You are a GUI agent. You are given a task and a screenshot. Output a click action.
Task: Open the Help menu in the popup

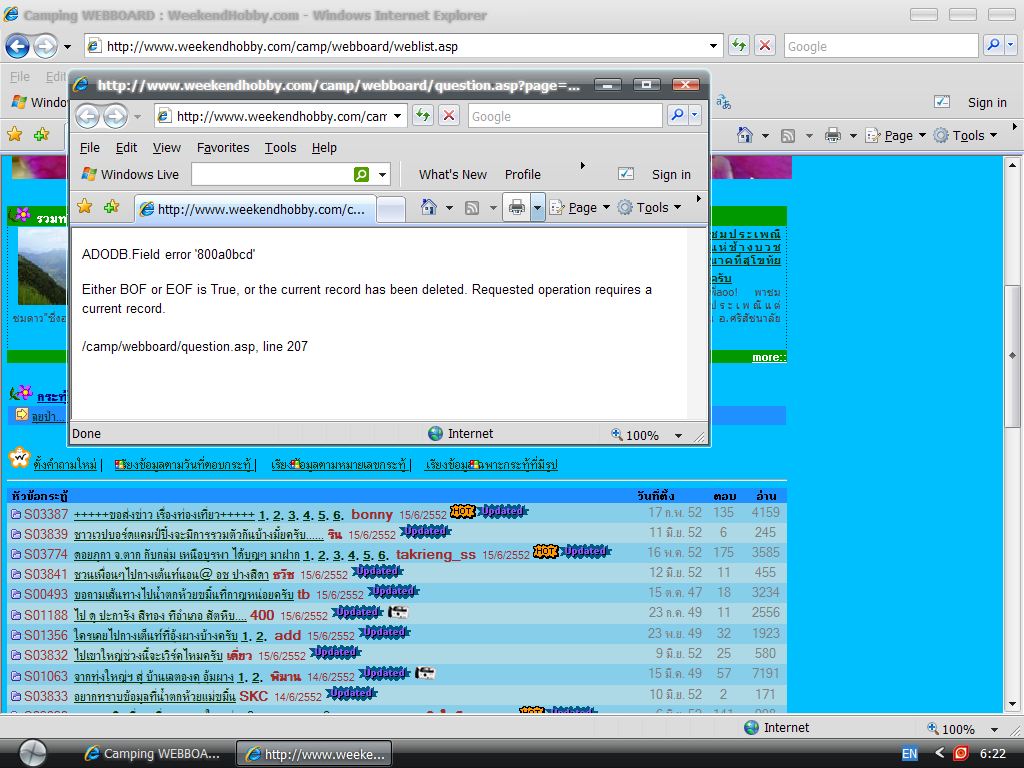coord(324,147)
